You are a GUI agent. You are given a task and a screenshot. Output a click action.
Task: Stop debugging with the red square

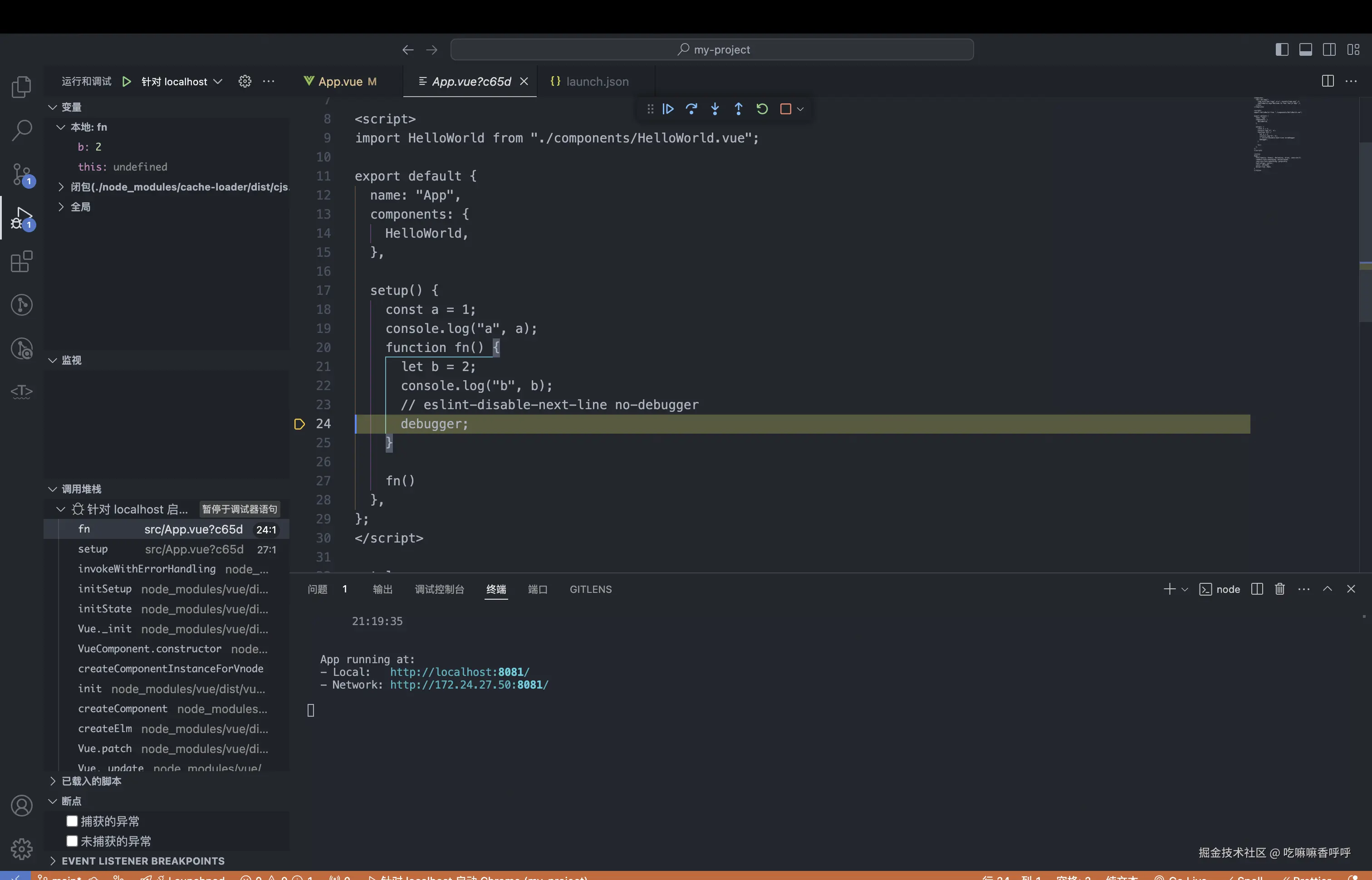click(x=785, y=109)
